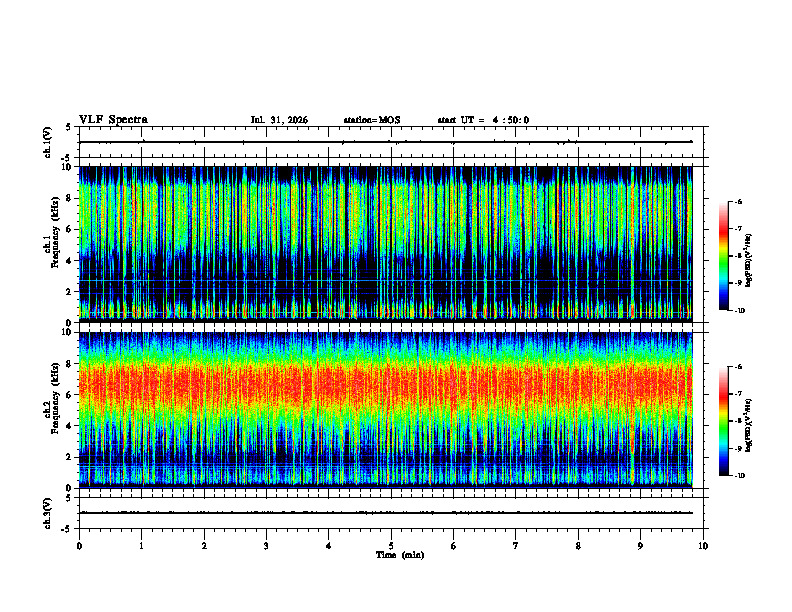Click the "-6" label on ch.1 colorbar
792x612 pixels.
738,201
